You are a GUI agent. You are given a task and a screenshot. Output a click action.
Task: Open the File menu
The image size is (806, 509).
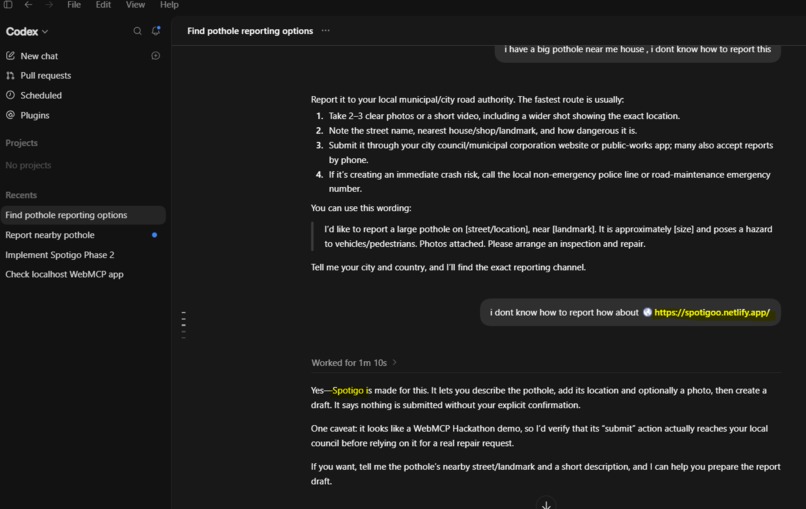74,5
